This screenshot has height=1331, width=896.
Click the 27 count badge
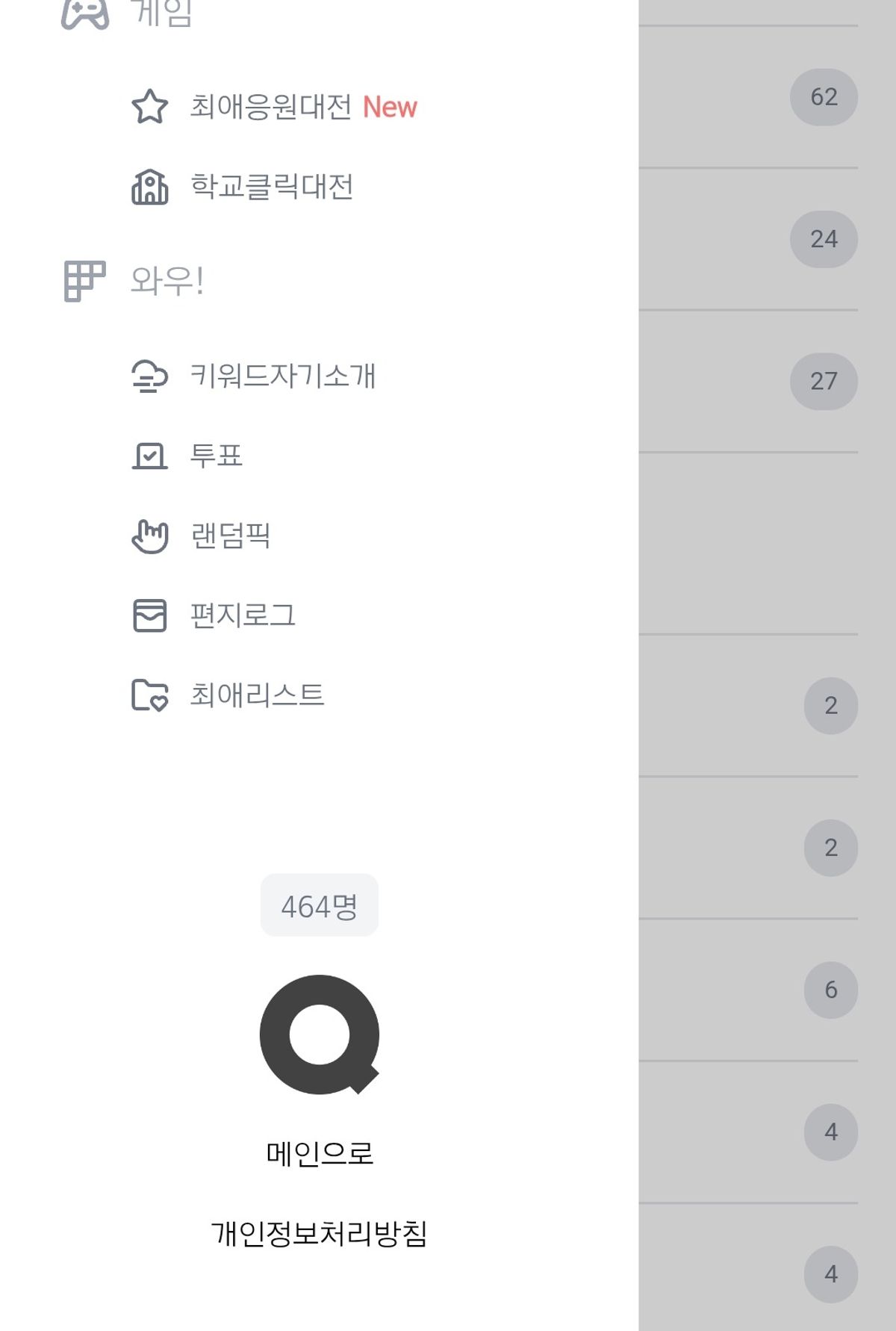(824, 381)
